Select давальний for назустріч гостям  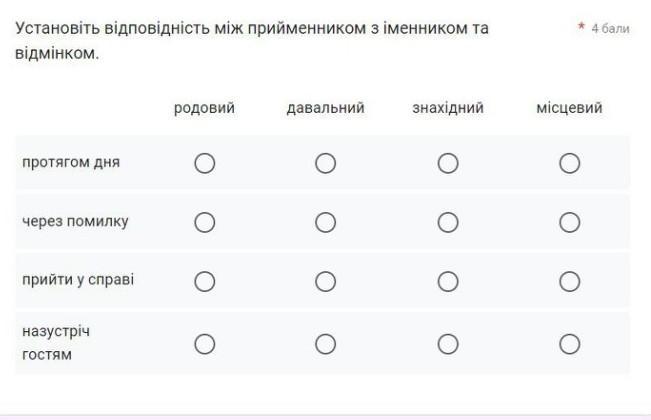coord(325,344)
